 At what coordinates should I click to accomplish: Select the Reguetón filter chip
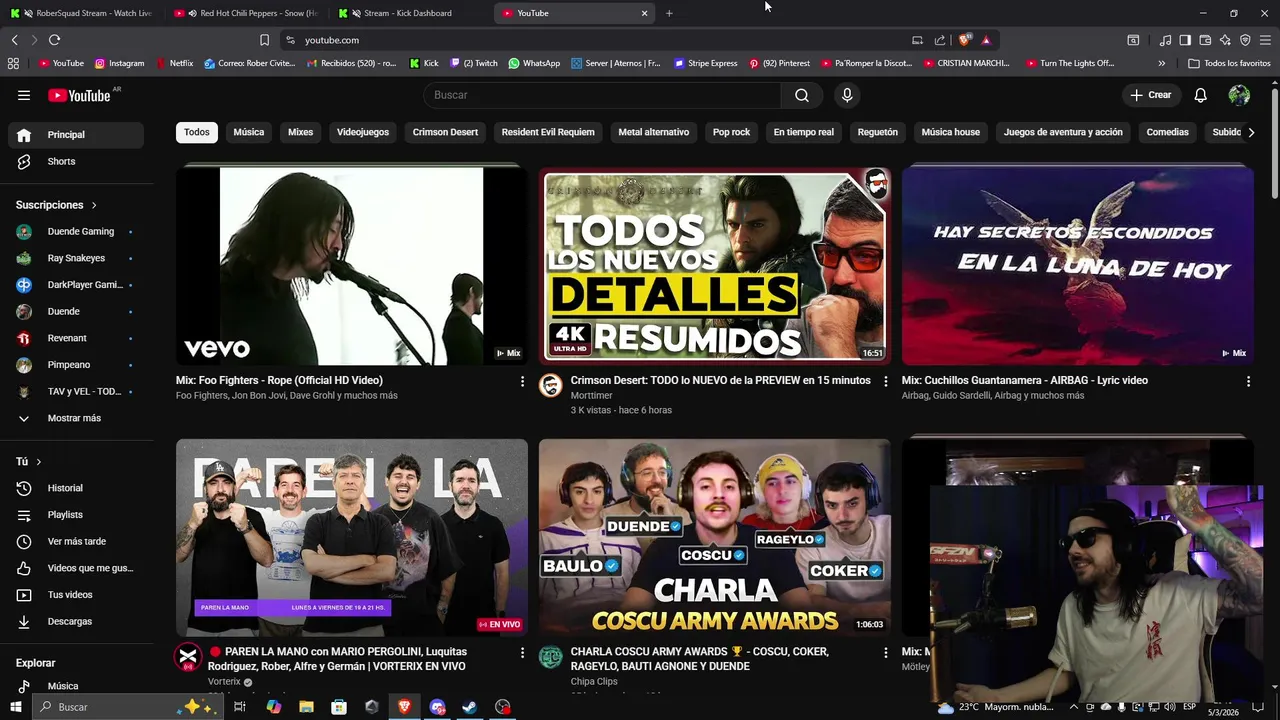point(878,132)
